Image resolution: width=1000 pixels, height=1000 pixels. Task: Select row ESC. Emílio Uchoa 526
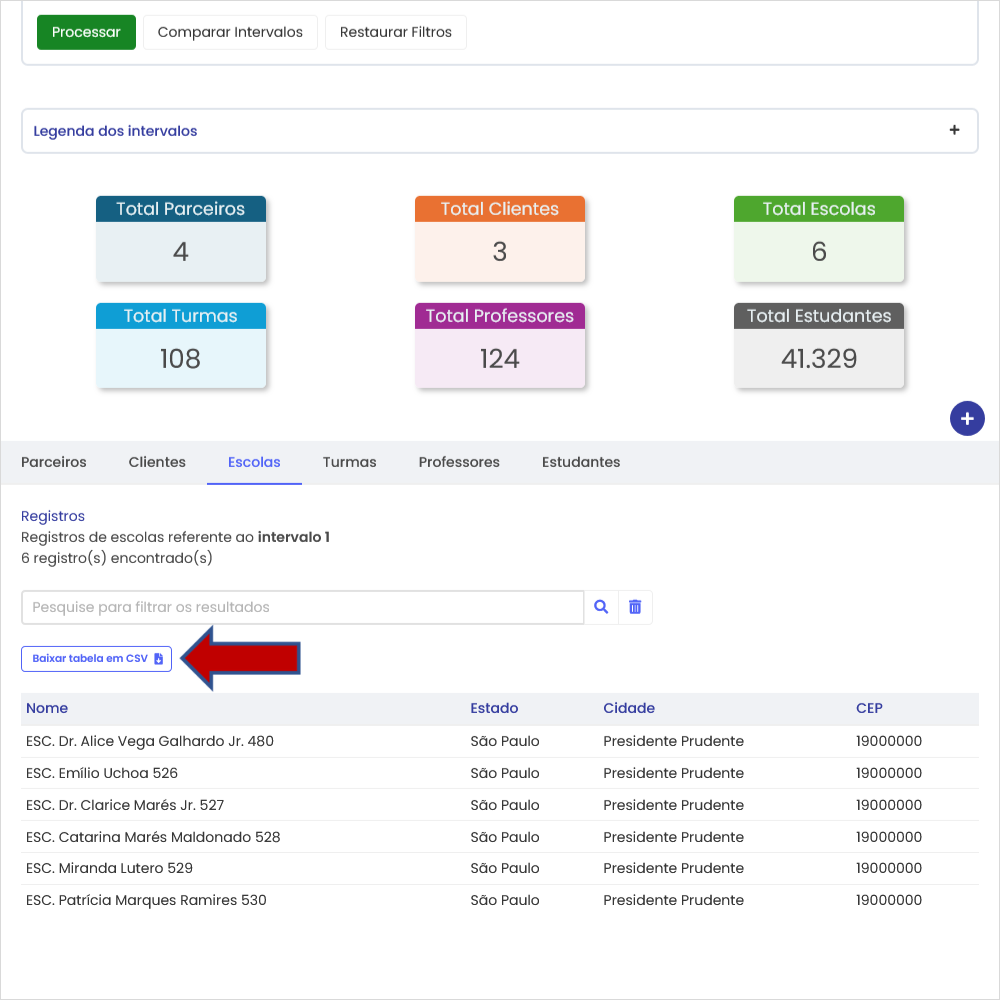[x=500, y=773]
